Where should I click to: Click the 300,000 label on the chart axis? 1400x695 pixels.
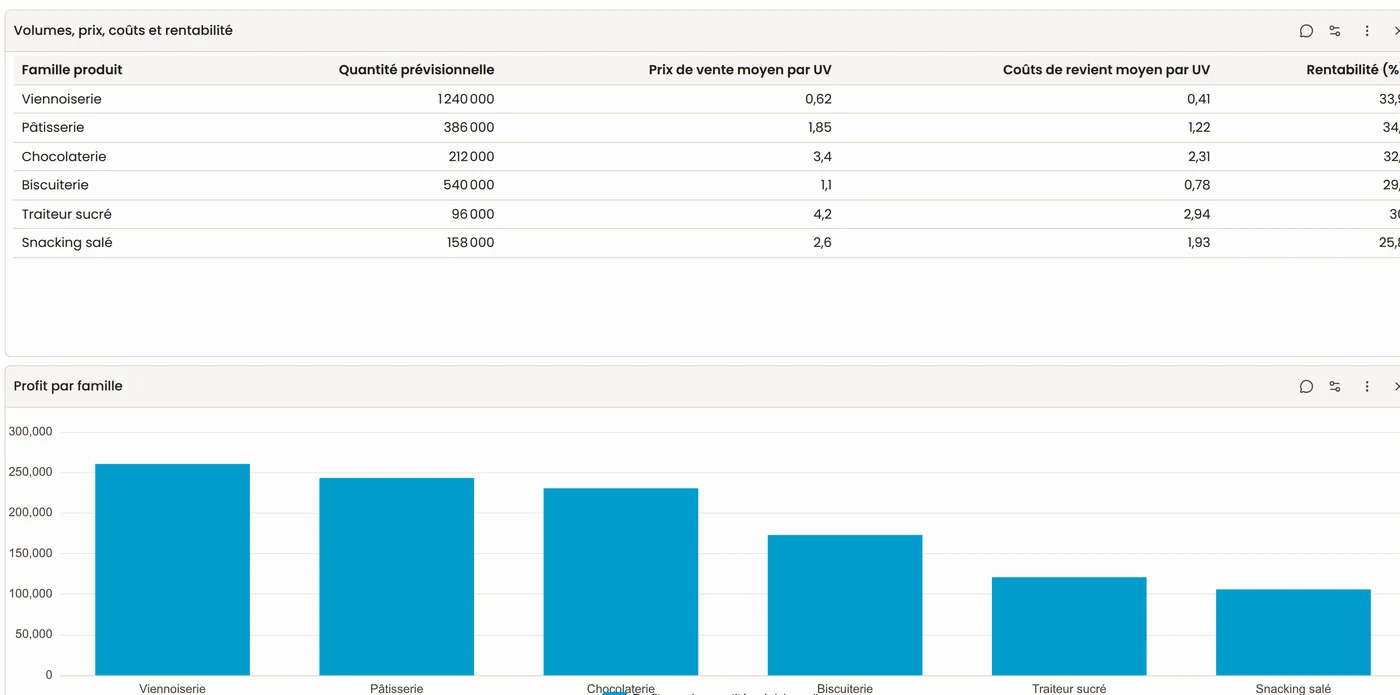coord(30,432)
